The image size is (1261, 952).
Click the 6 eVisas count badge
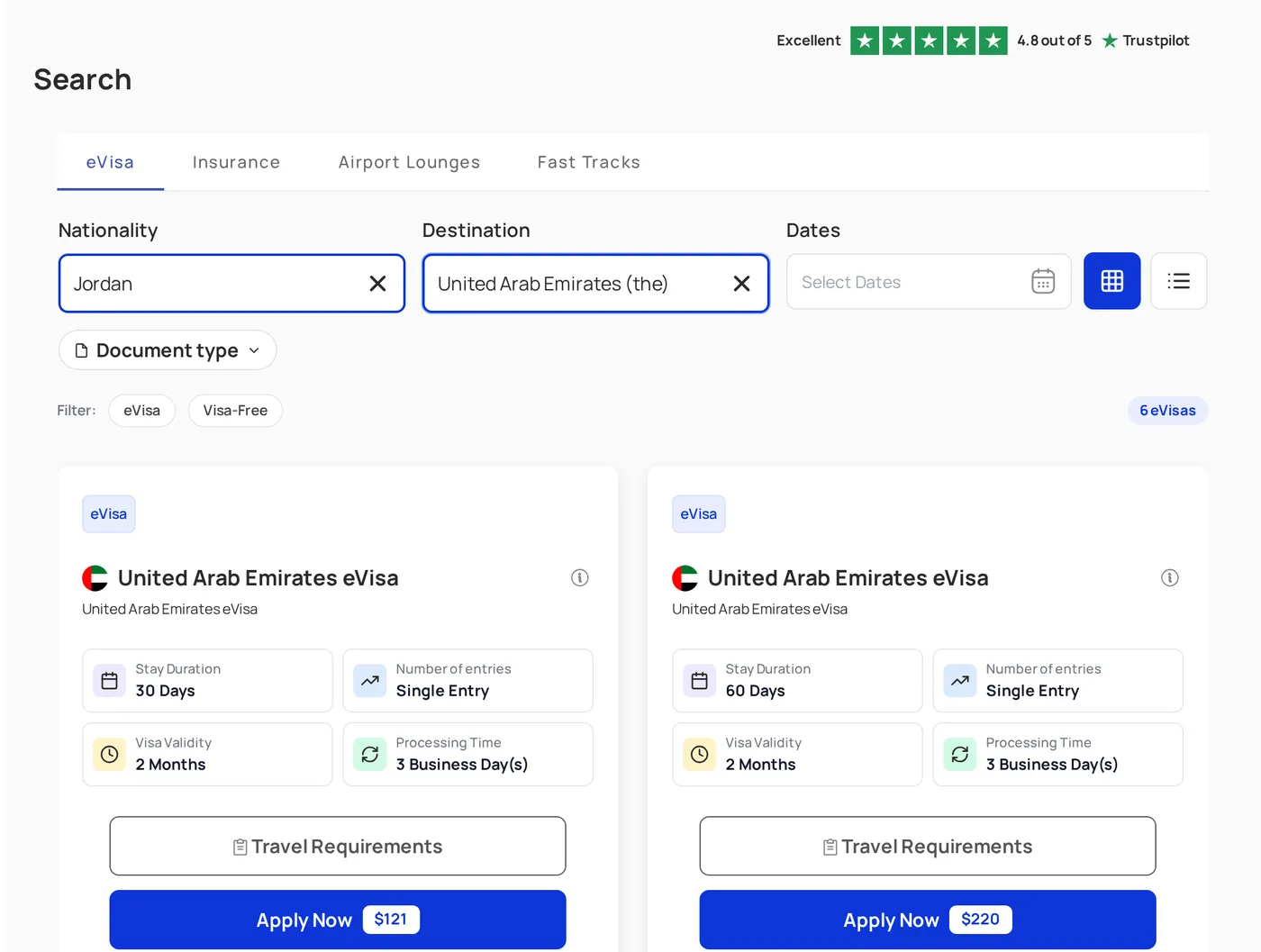tap(1167, 411)
